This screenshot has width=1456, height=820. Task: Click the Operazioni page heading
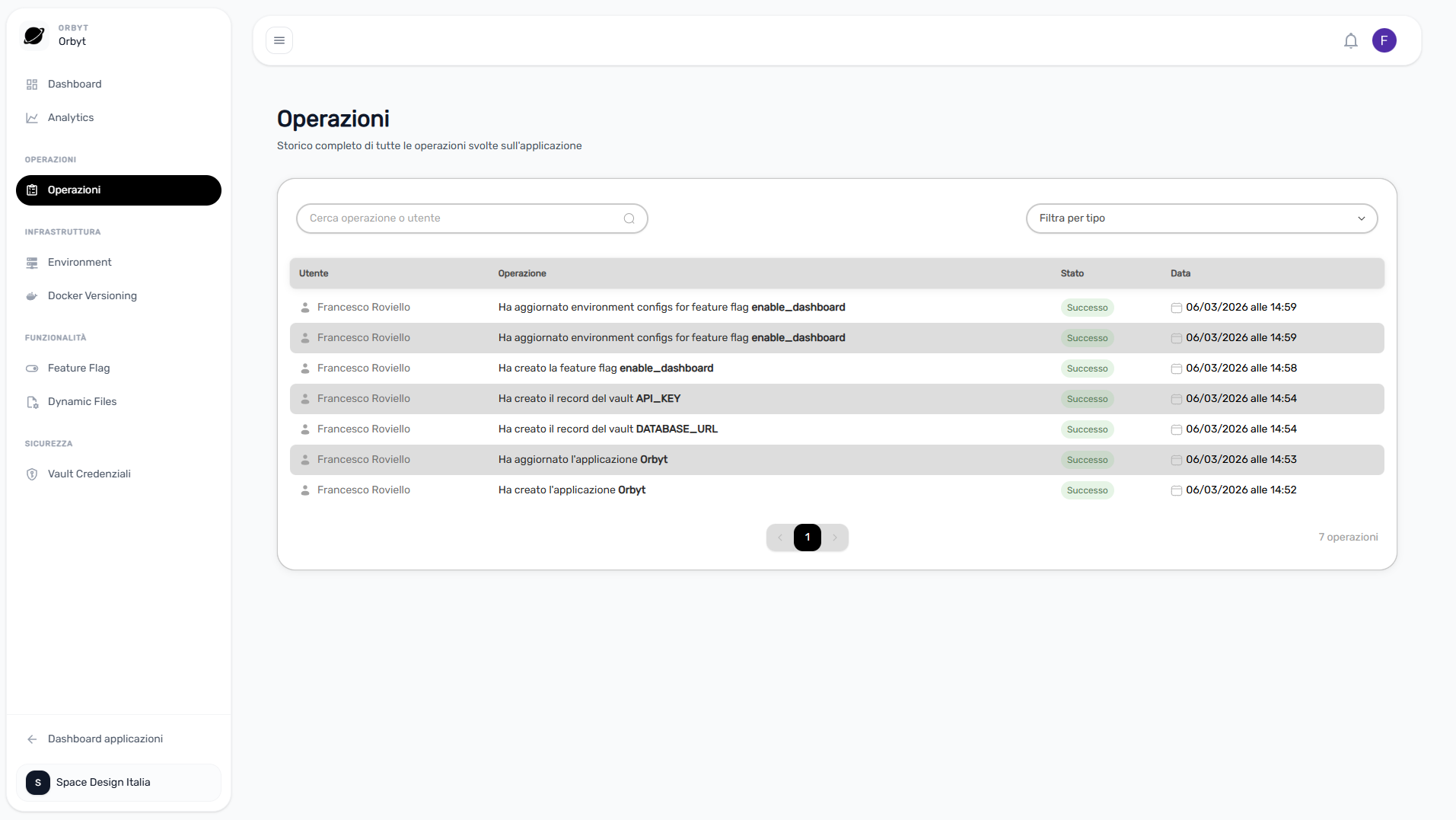click(333, 119)
